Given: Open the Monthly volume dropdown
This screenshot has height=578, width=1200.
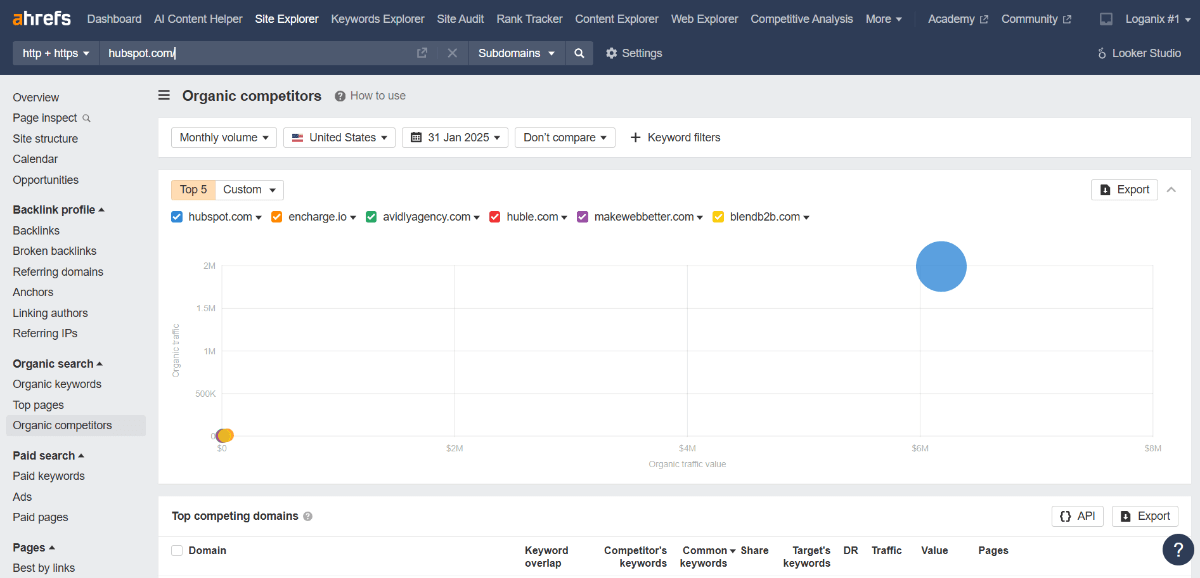Looking at the screenshot, I should click(x=224, y=137).
